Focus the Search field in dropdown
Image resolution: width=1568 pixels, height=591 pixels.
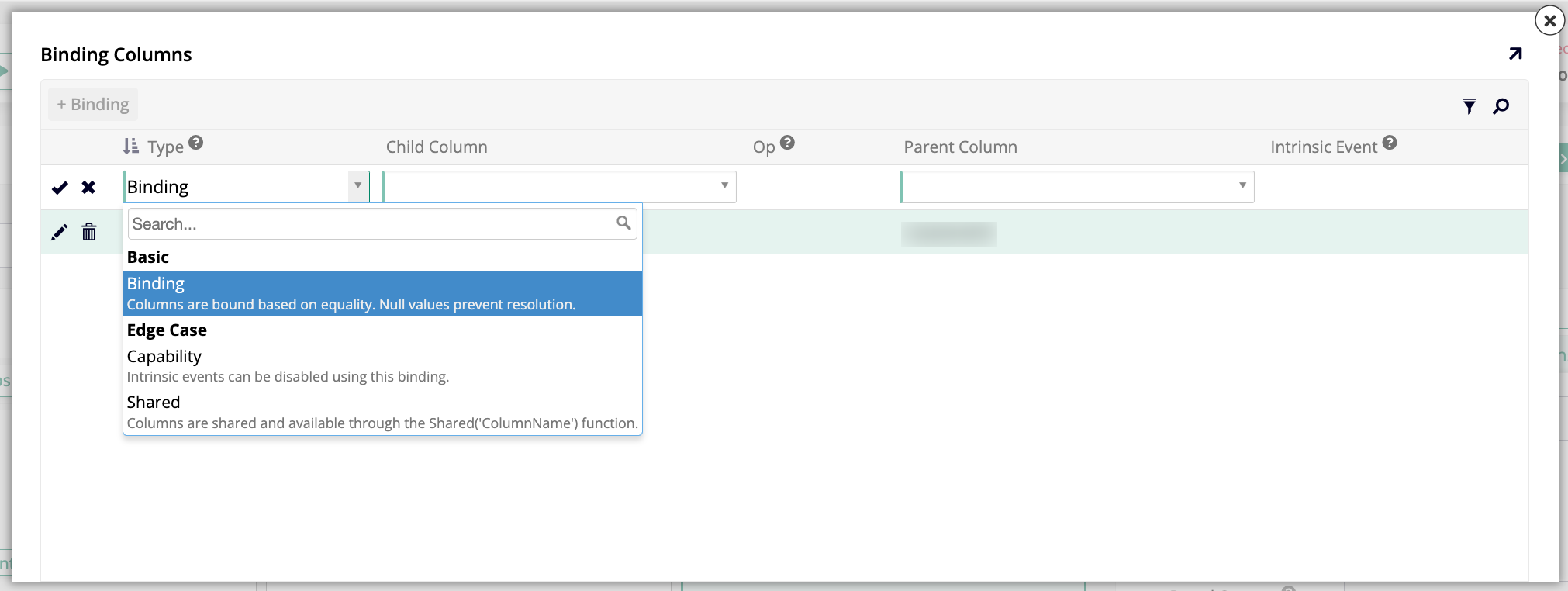(372, 224)
